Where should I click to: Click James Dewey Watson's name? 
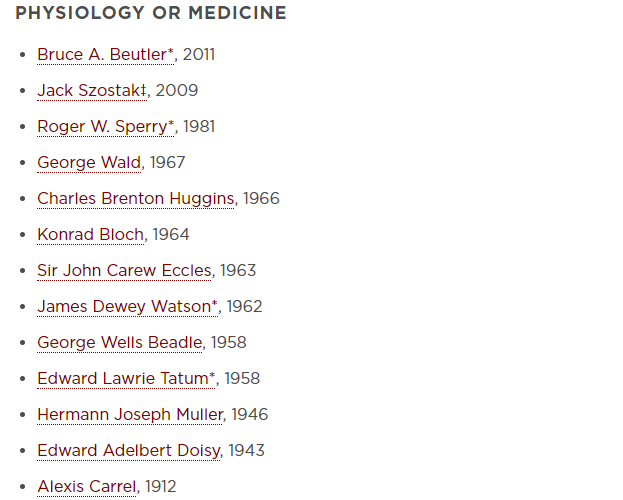coord(127,307)
